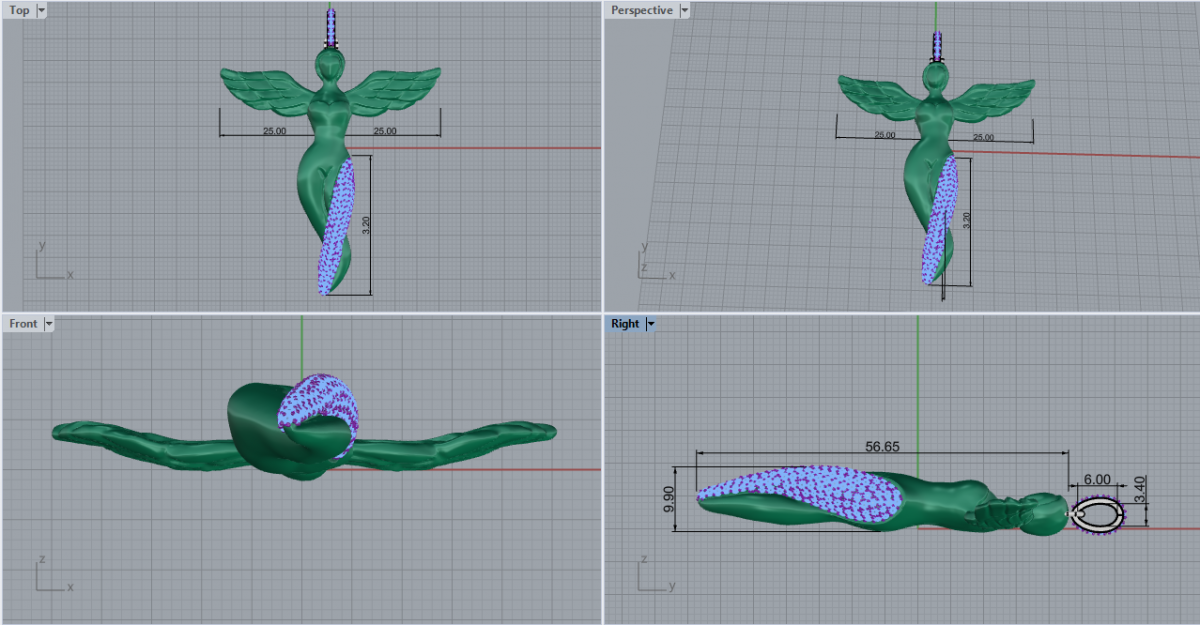Open the Top viewport dropdown arrow
This screenshot has width=1200, height=625.
tap(40, 10)
